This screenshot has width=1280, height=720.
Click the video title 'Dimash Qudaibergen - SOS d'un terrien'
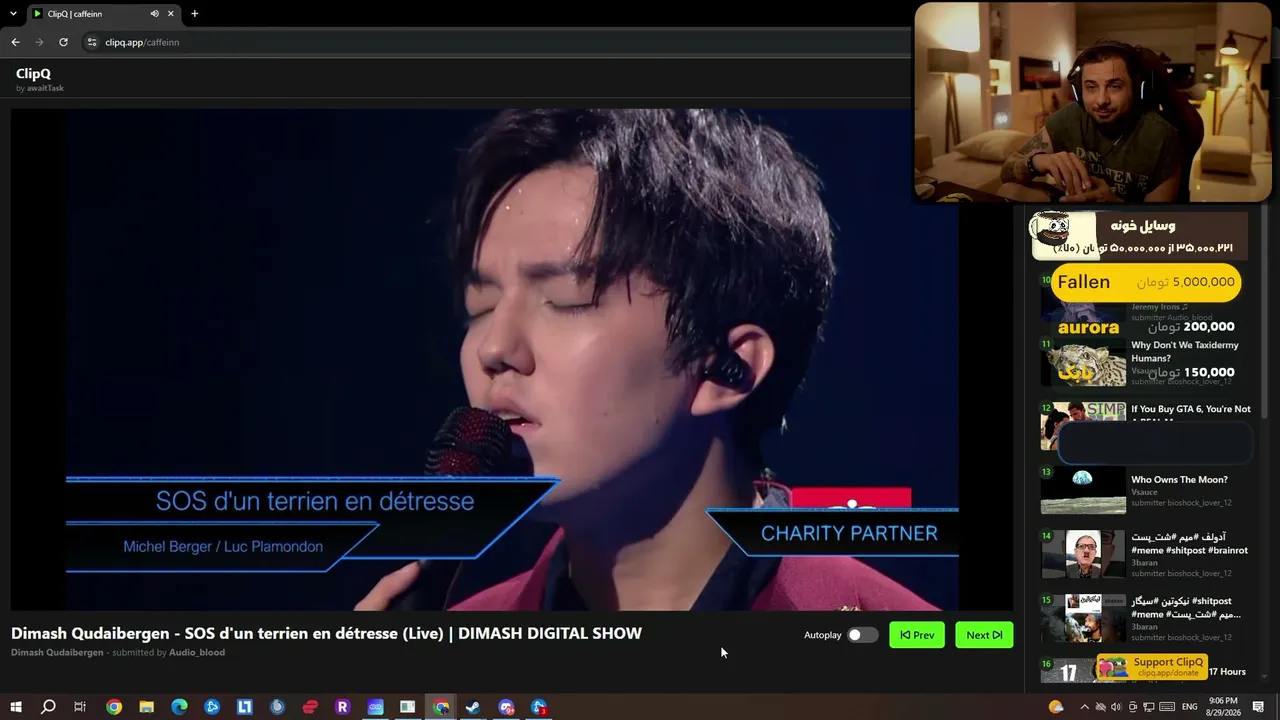(326, 633)
